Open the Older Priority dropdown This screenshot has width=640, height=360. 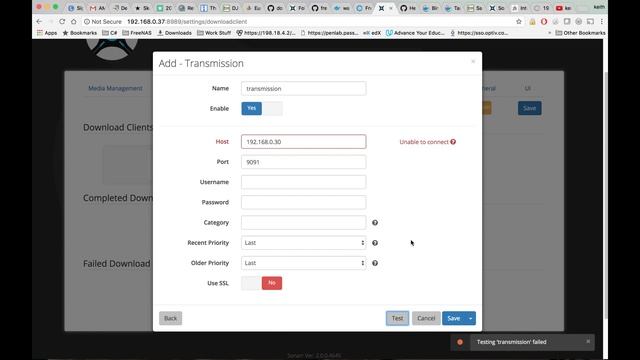click(x=304, y=263)
